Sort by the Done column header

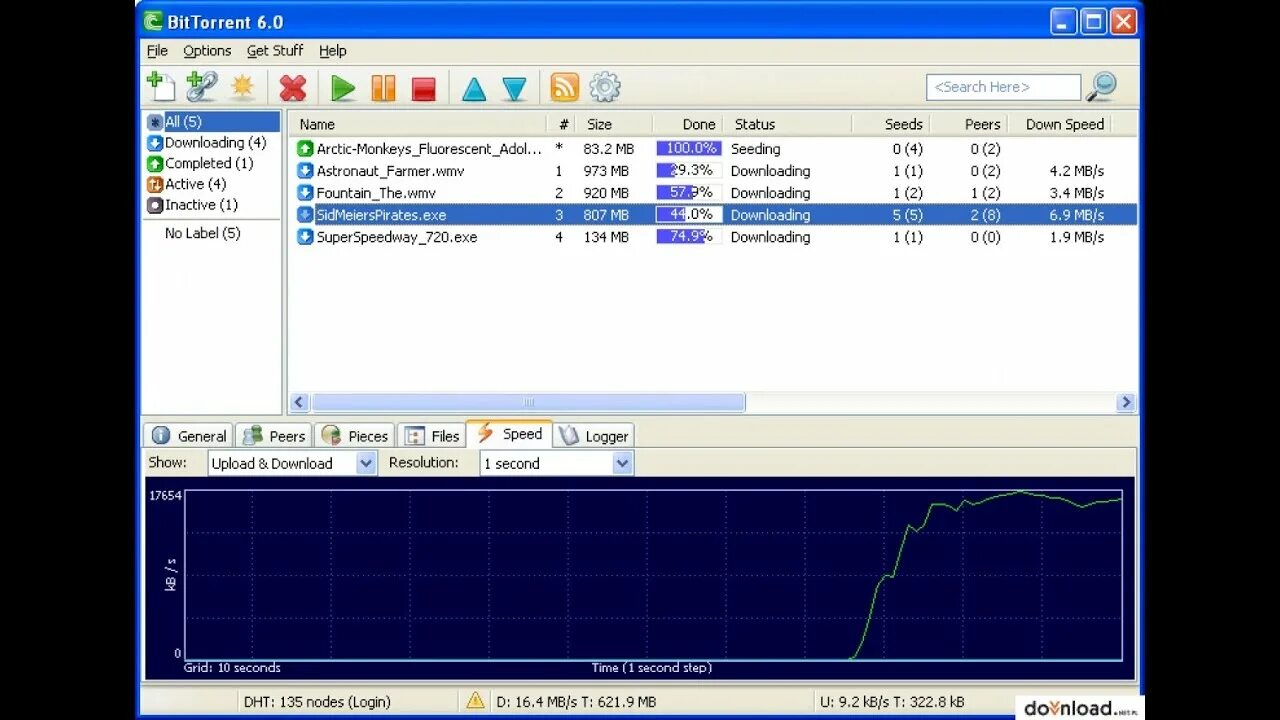687,124
